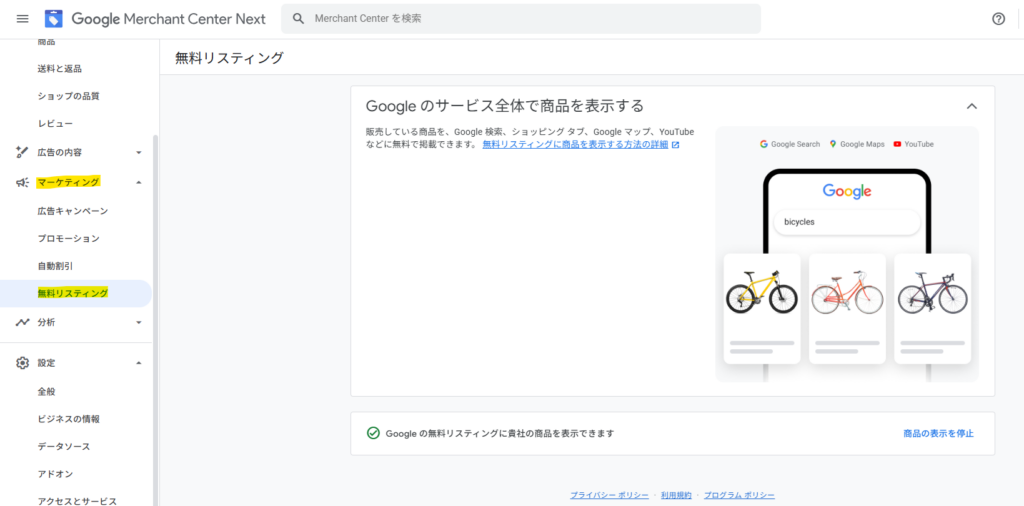Click the 分析 chart icon

click(x=22, y=322)
